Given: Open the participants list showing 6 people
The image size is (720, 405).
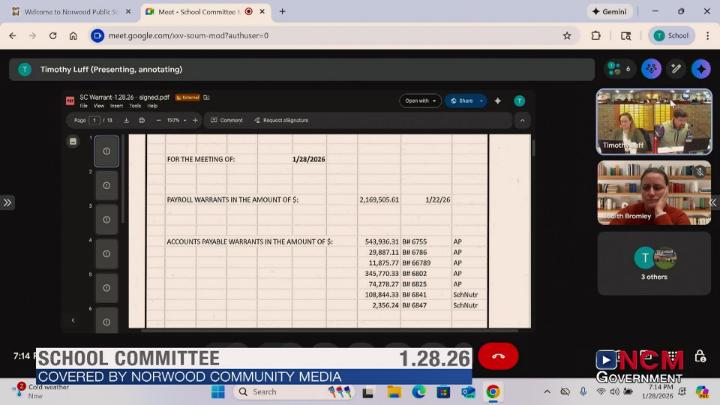Looking at the screenshot, I should 618,69.
